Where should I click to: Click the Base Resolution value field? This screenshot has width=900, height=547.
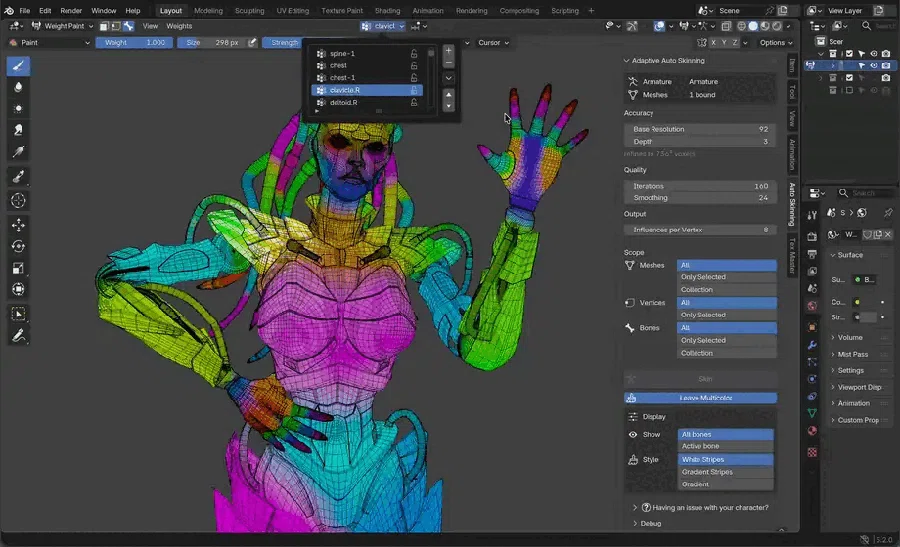pos(700,129)
